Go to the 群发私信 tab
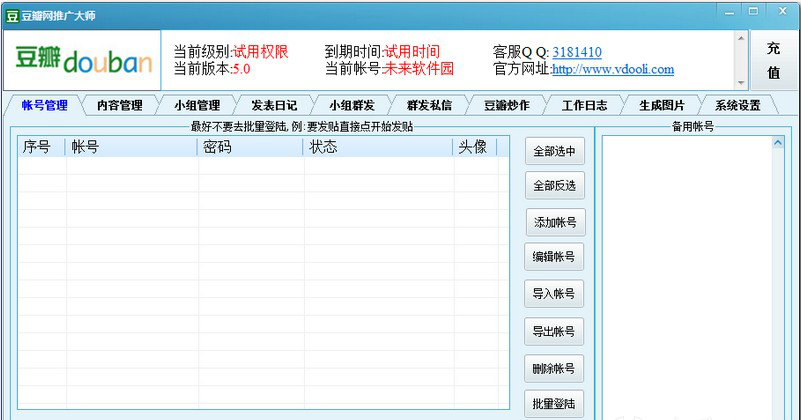This screenshot has height=420, width=801. tap(430, 105)
